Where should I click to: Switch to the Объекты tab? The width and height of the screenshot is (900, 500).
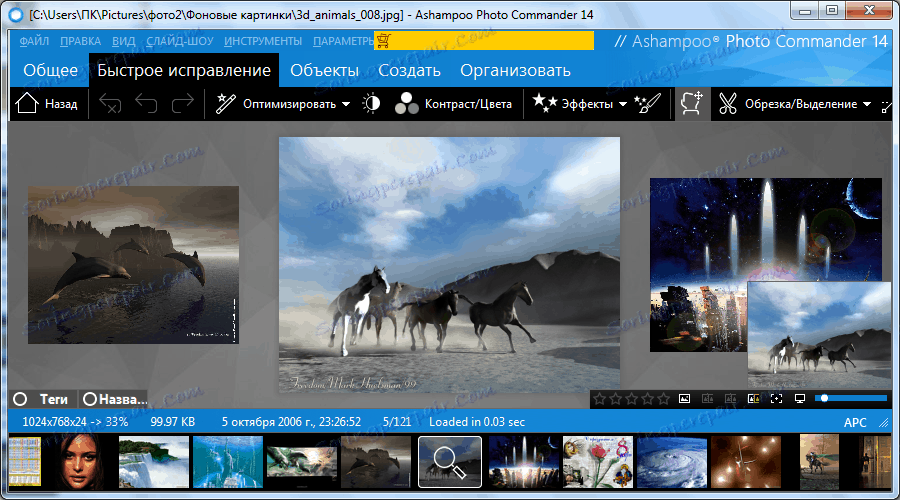point(324,70)
